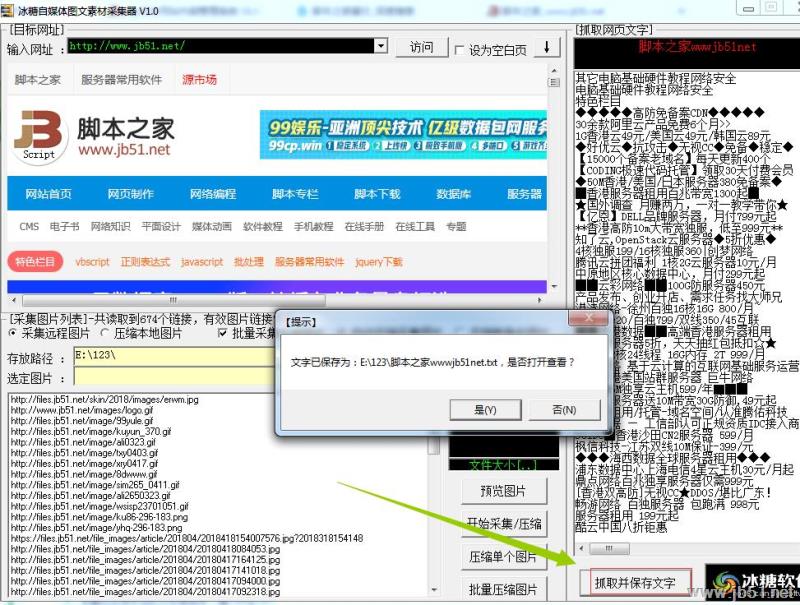Open 在线手册 sub-navigation link
800x605 pixels.
[x=364, y=226]
